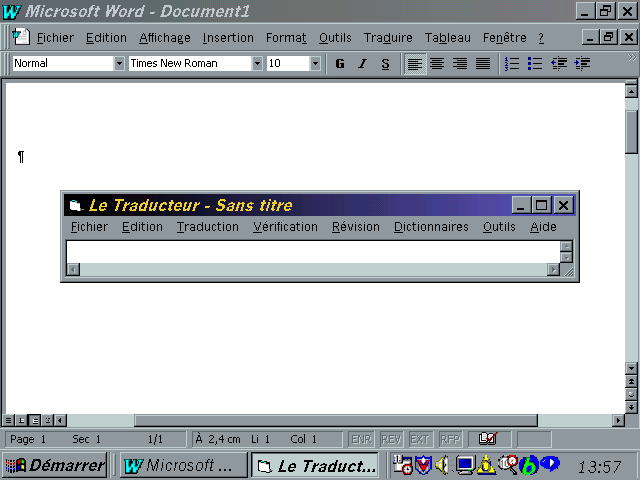Open the Insertion menu

[228, 38]
